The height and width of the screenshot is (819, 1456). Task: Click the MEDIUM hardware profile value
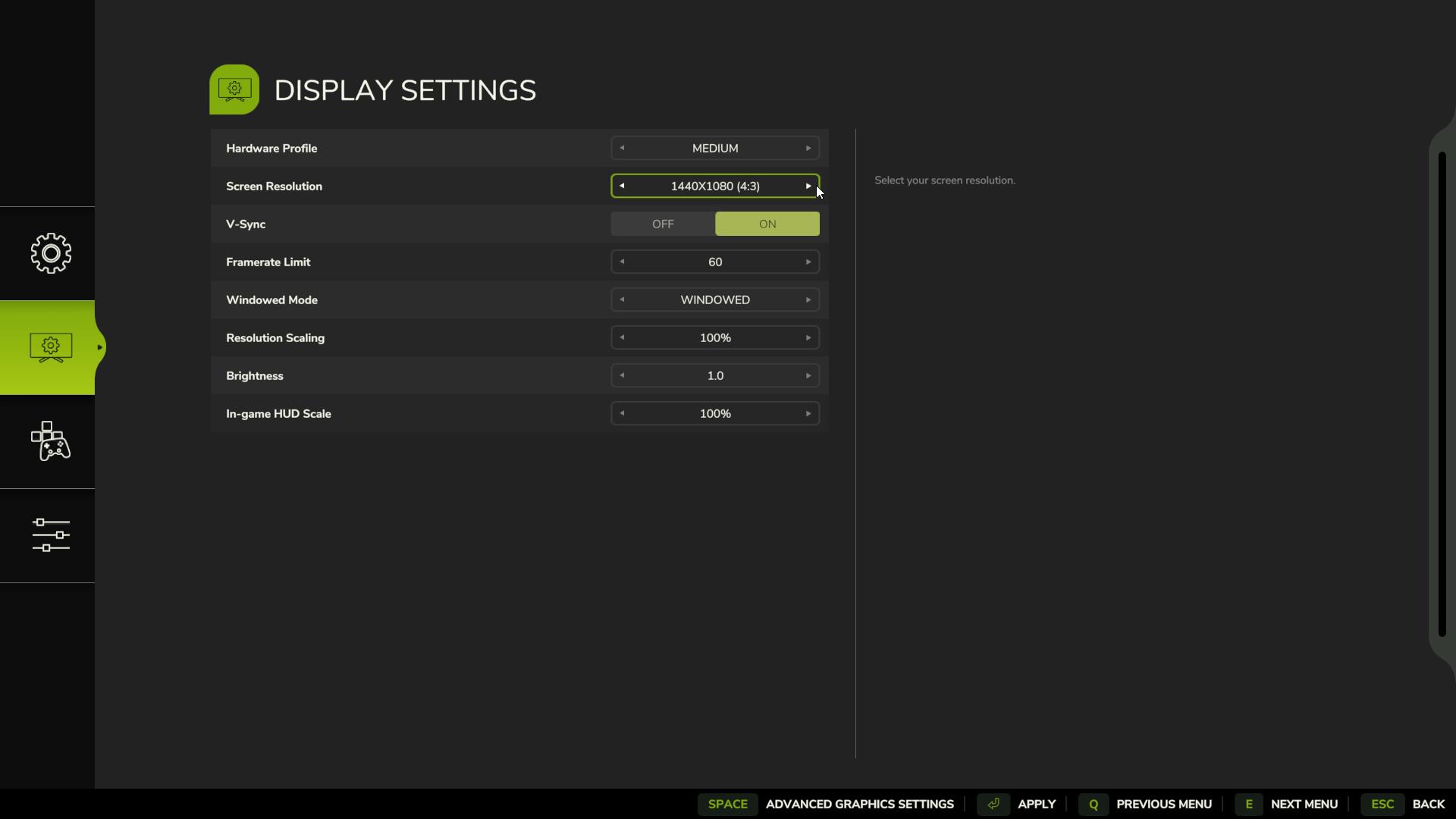click(x=715, y=148)
